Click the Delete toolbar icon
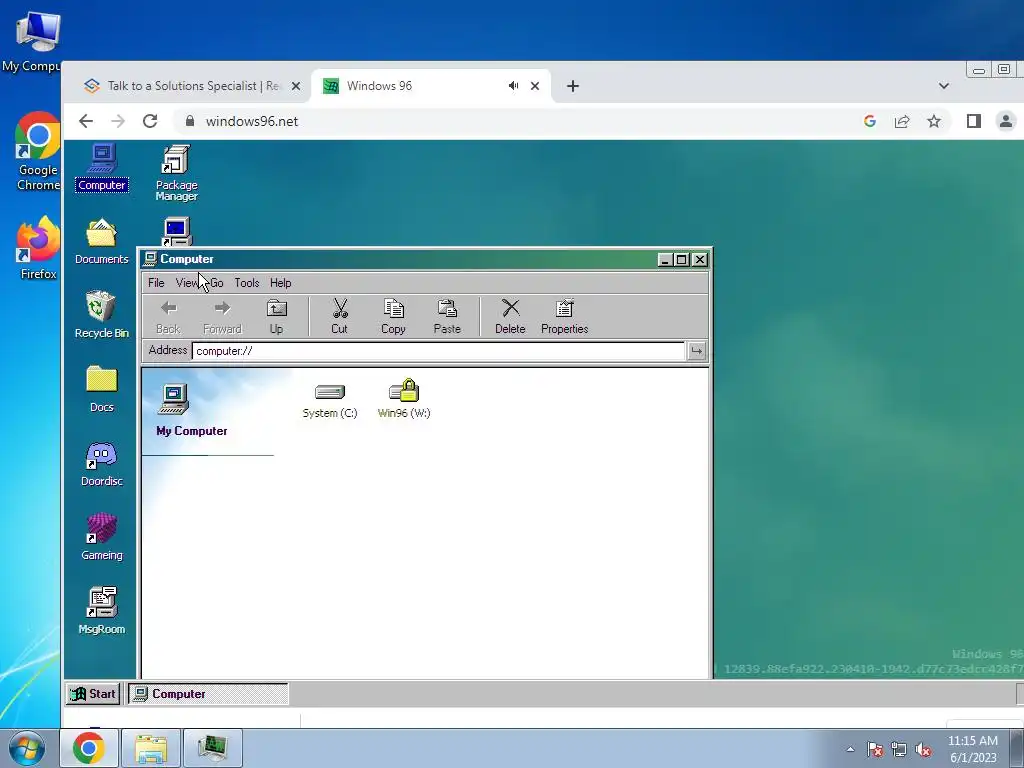The image size is (1024, 768). (x=510, y=317)
